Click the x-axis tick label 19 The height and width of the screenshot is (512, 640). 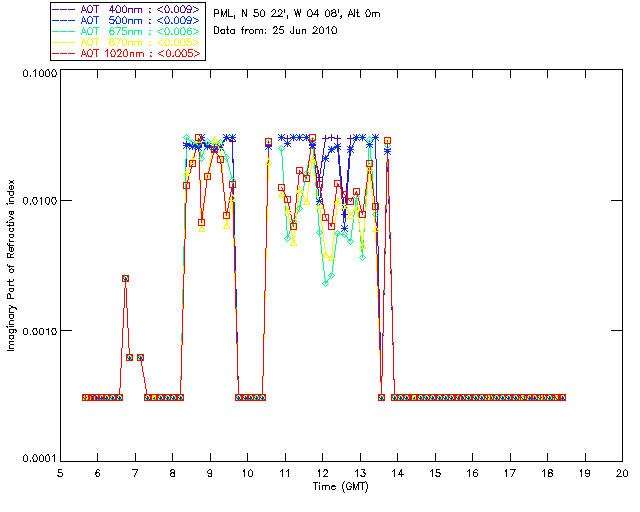[x=585, y=474]
